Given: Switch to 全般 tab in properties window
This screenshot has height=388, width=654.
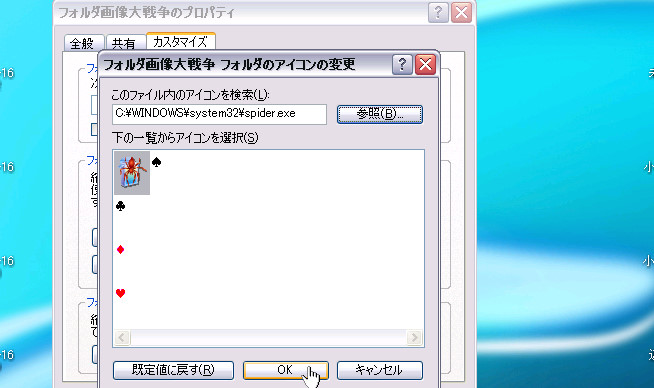Looking at the screenshot, I should coord(84,43).
